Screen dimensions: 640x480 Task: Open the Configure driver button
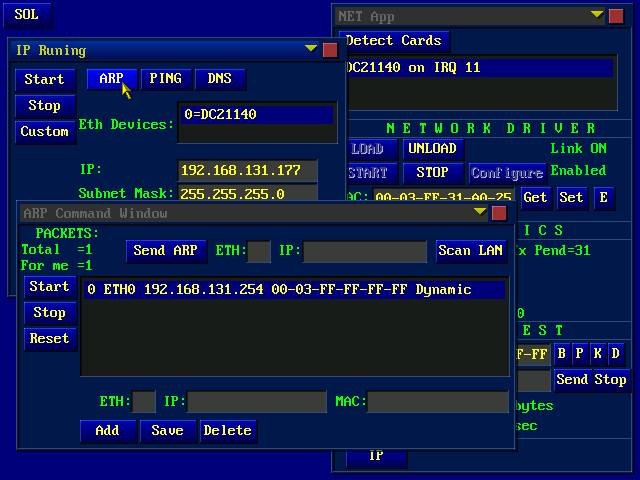(x=507, y=173)
